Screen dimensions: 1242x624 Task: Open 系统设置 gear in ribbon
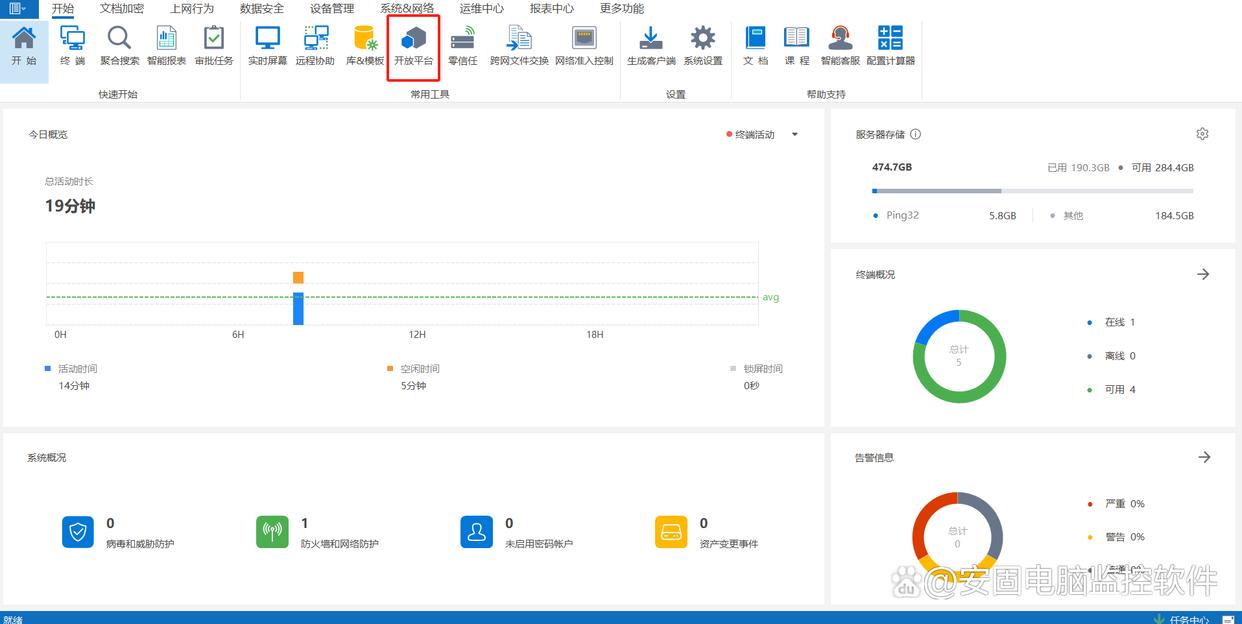click(x=703, y=46)
